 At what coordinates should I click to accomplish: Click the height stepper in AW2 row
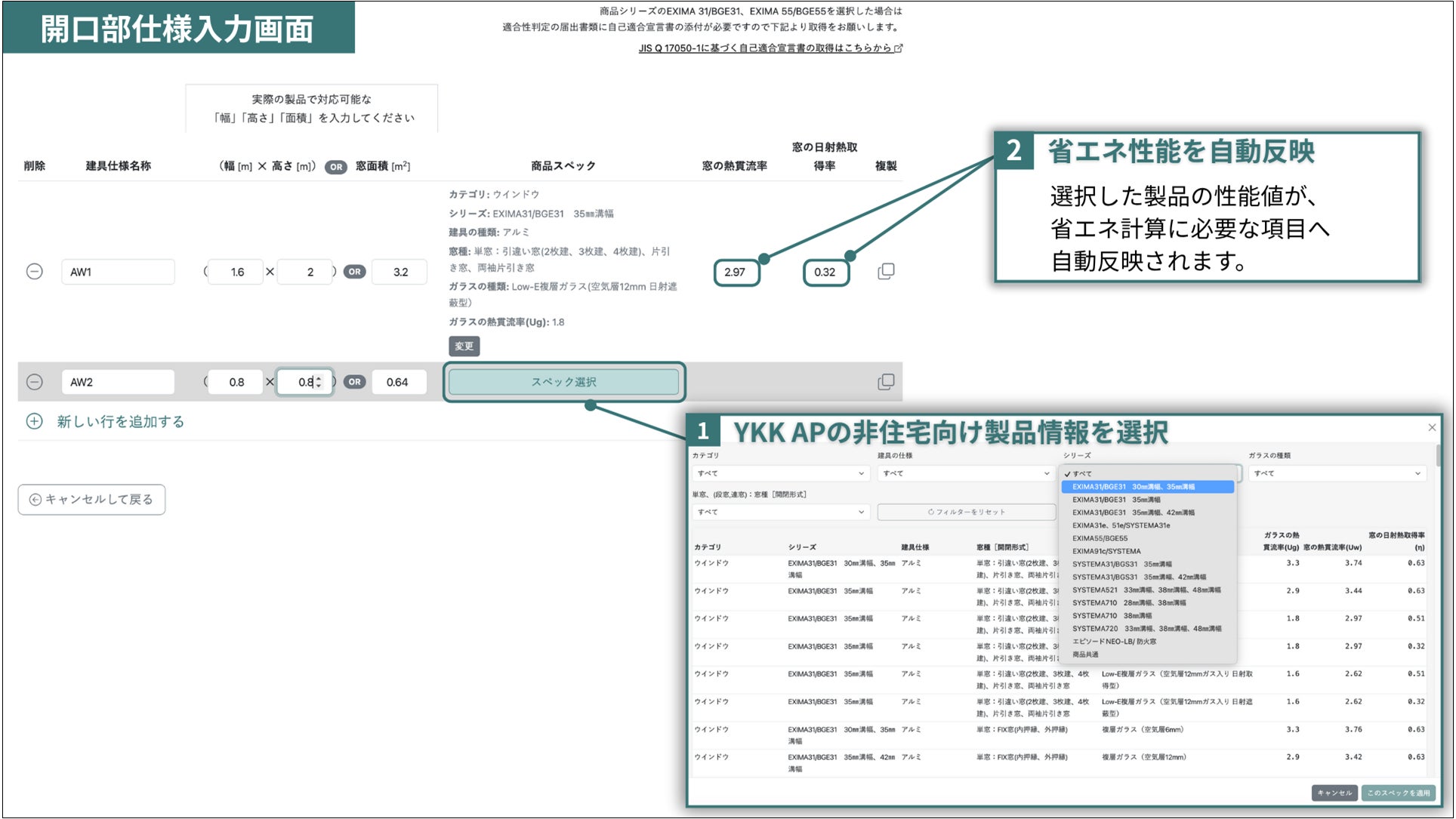click(319, 382)
